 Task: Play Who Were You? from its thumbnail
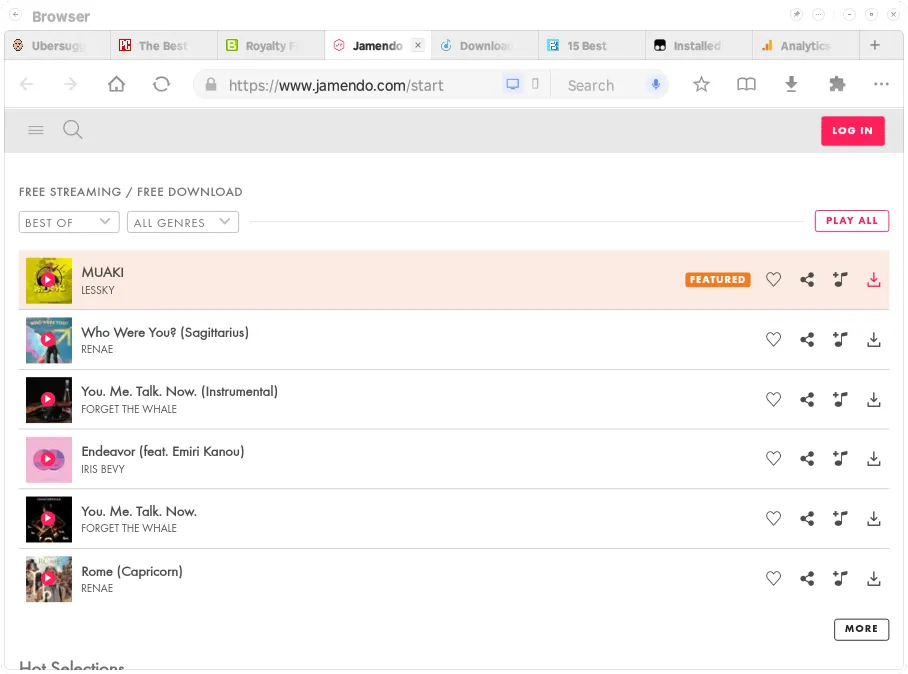[x=49, y=340]
